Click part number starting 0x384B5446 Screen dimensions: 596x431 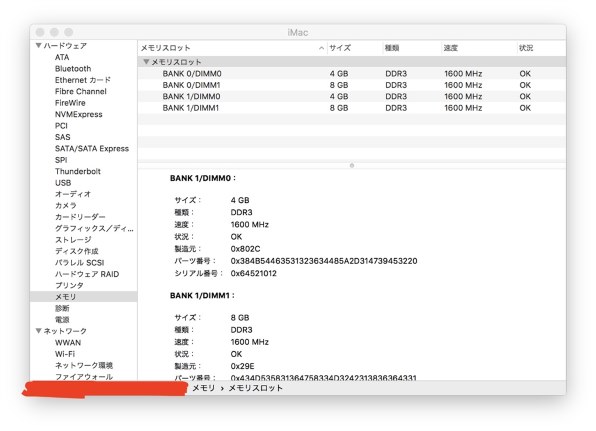(x=324, y=261)
